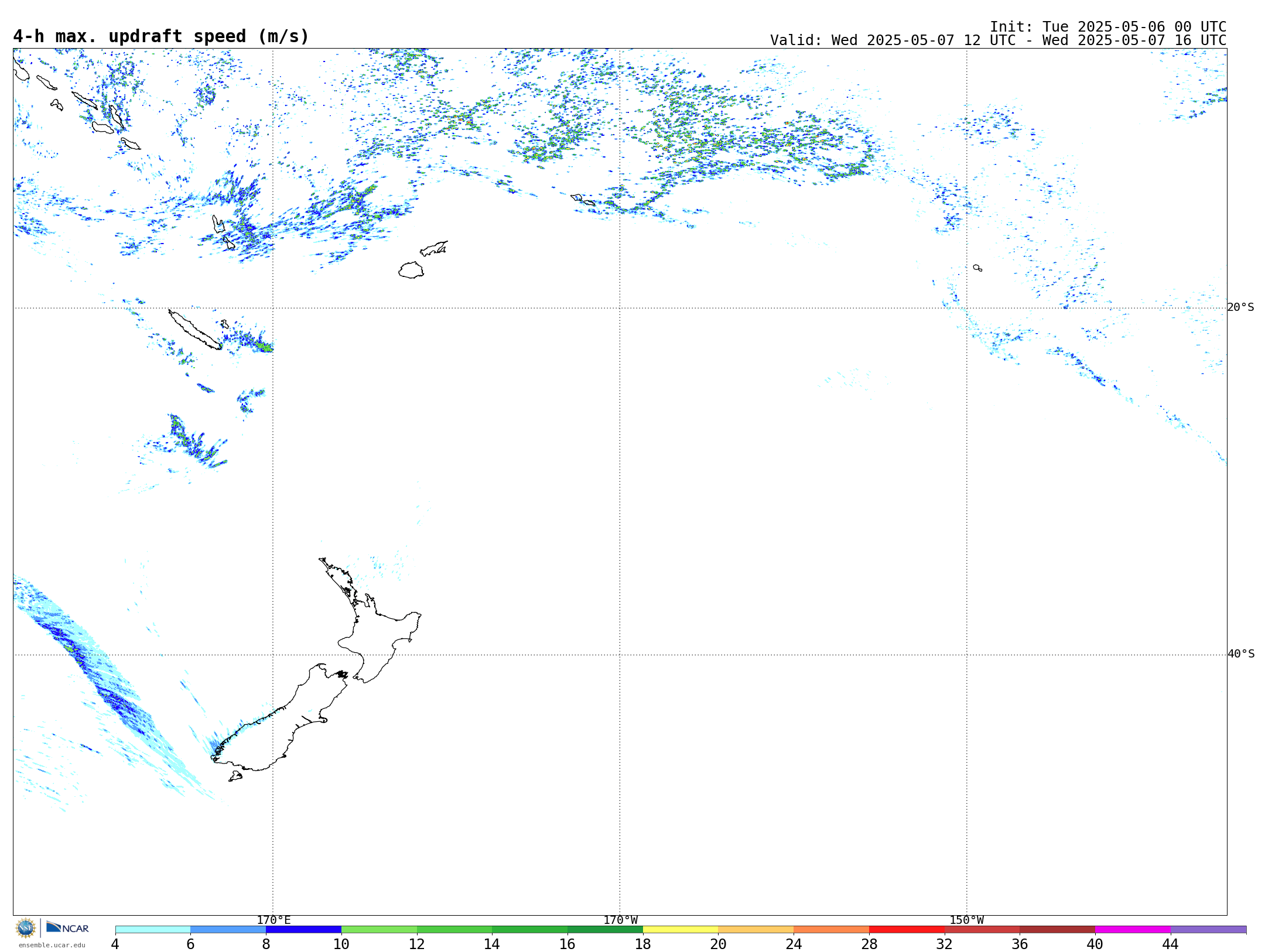Click the 20°S latitude label
This screenshot has height=952, width=1265.
click(x=1241, y=307)
